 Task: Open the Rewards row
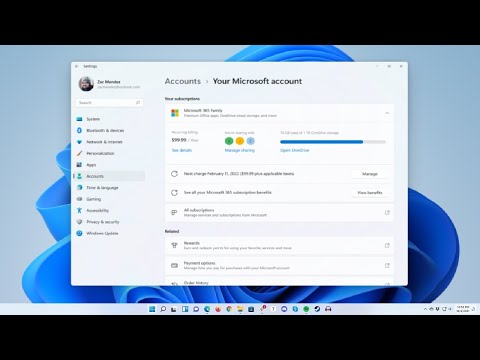click(279, 245)
